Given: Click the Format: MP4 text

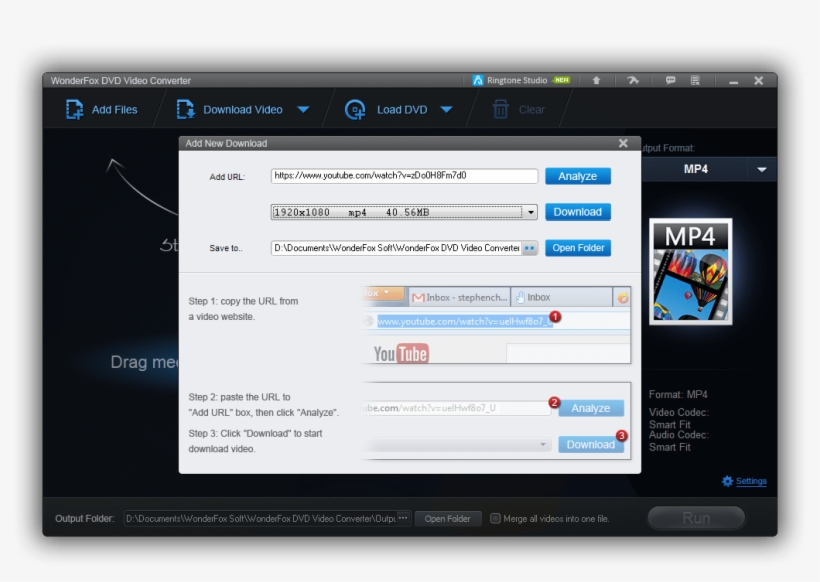Looking at the screenshot, I should click(x=678, y=394).
